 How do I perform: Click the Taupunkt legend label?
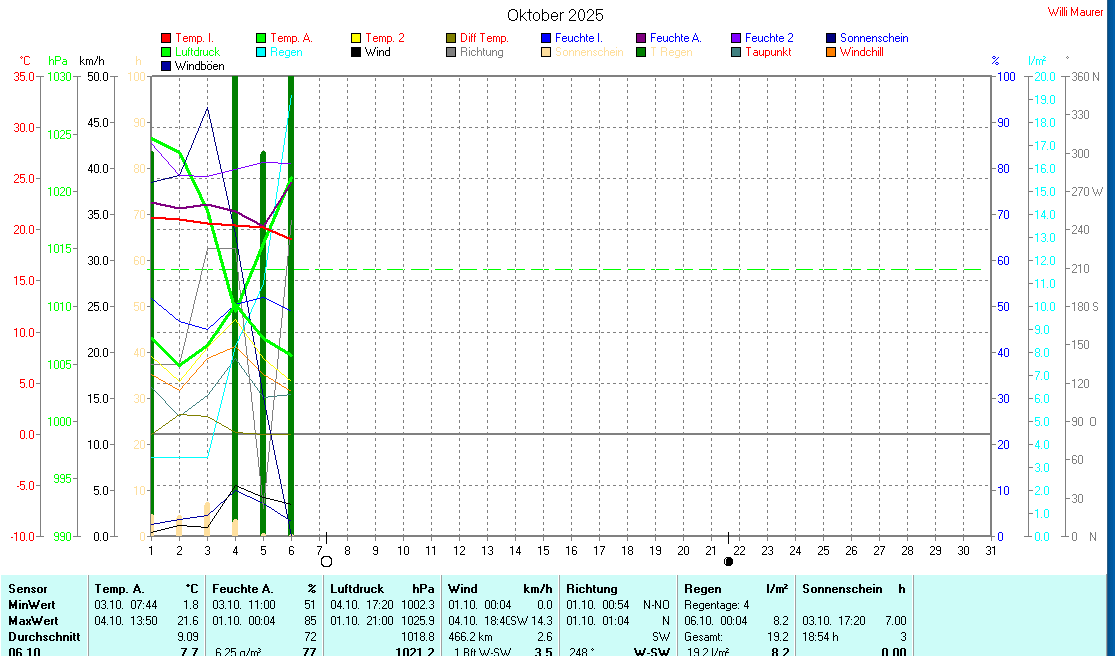click(x=769, y=52)
